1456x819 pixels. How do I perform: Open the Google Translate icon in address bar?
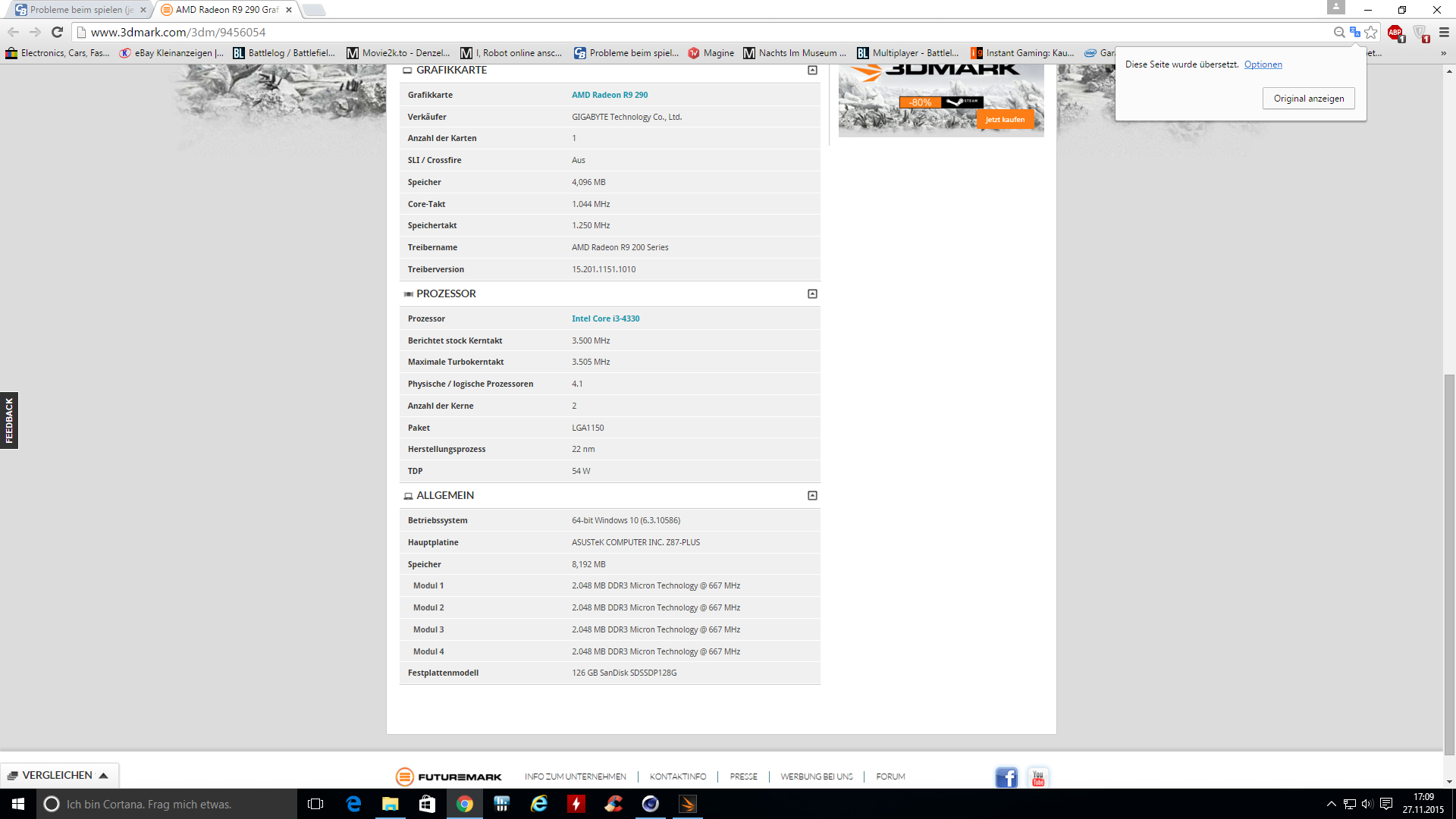[1355, 32]
